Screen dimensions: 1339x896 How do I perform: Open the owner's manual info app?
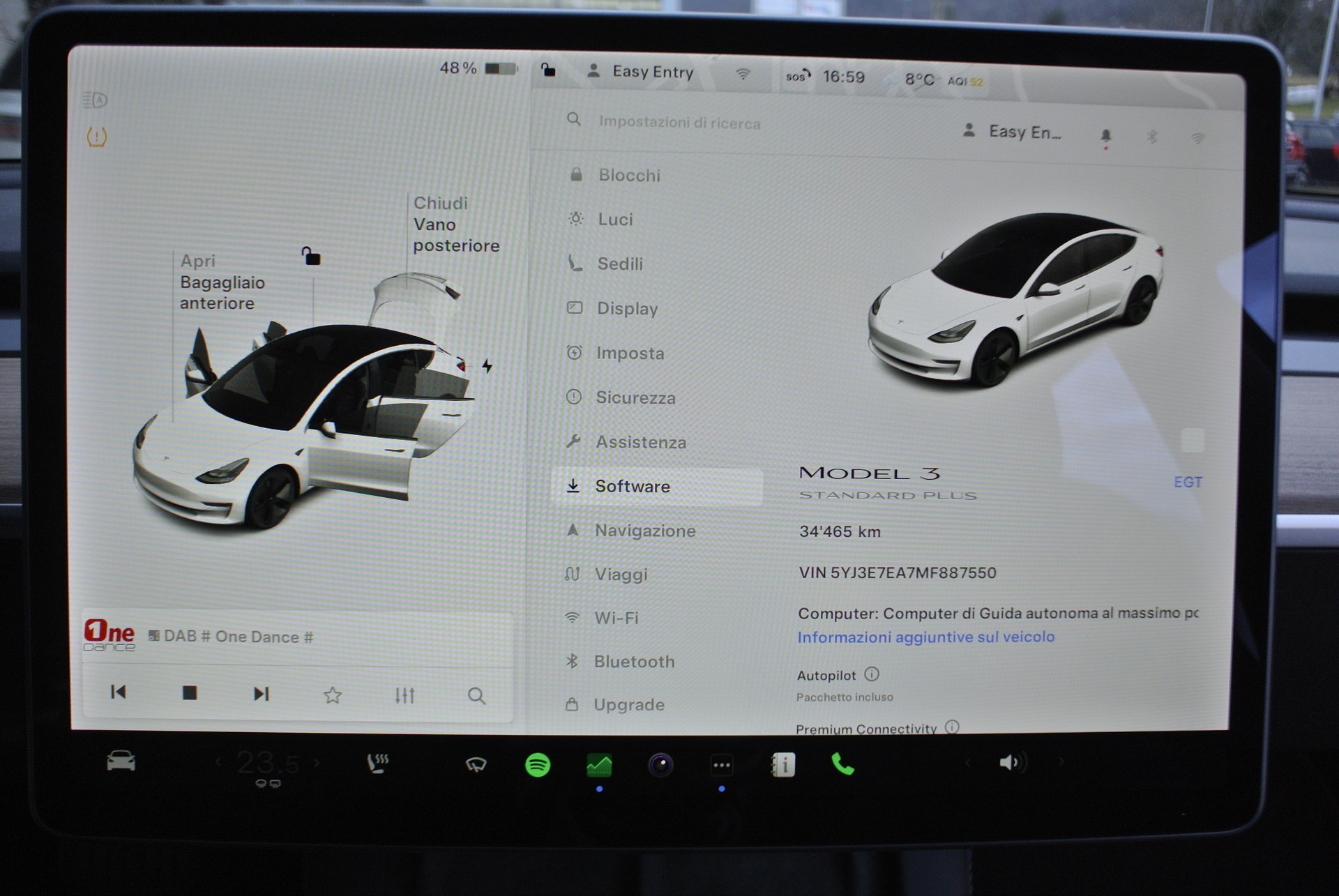point(782,765)
